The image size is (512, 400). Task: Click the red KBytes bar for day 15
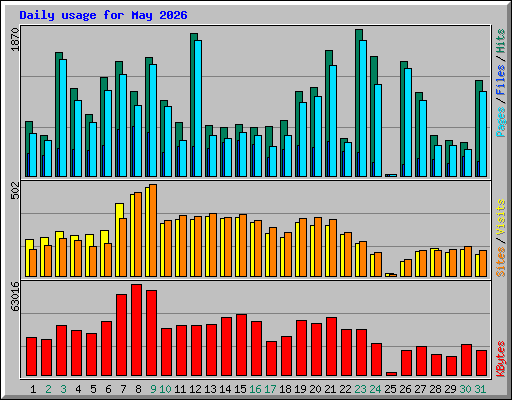point(241,345)
